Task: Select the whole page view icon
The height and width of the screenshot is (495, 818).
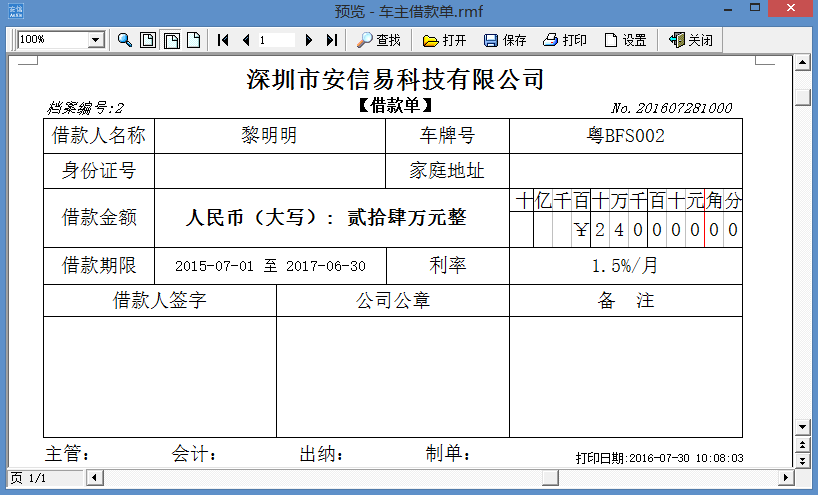Action: [148, 40]
